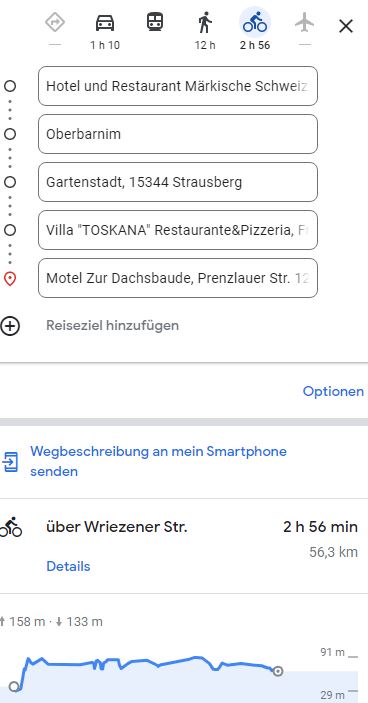Click the elevation profile end marker
368x703 pixels.
pos(278,671)
